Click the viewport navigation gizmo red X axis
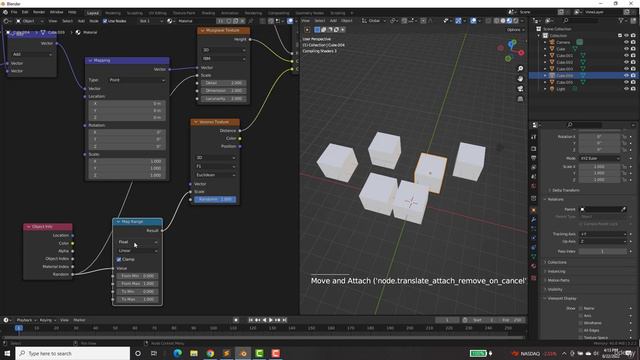 pos(521,53)
